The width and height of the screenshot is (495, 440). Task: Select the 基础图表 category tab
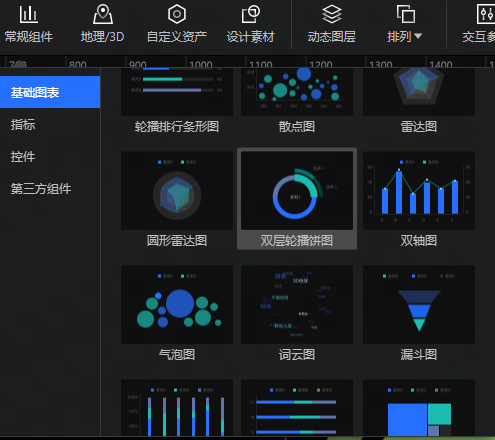coord(50,92)
